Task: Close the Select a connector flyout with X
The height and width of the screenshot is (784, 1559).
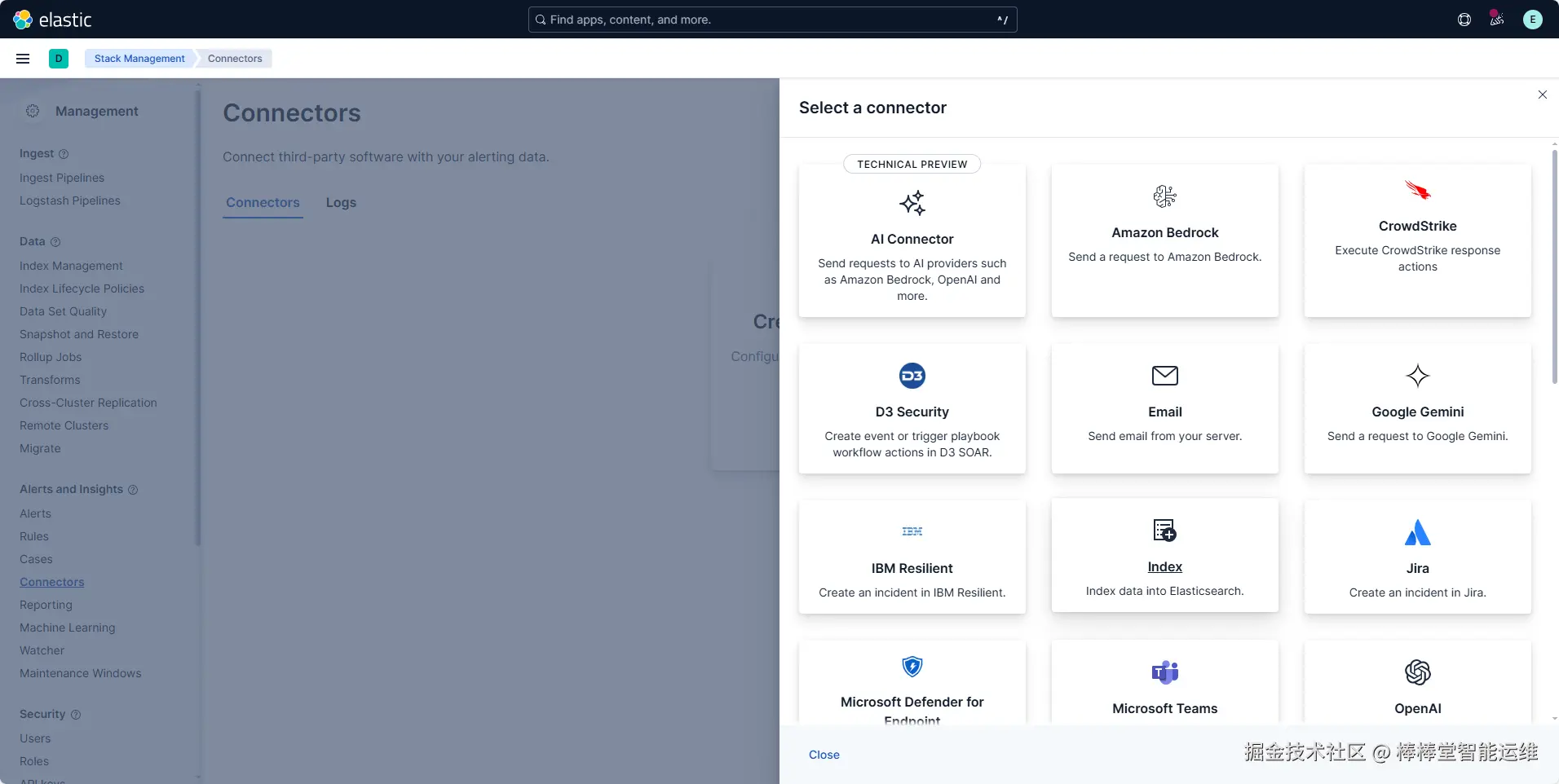Action: click(1543, 95)
